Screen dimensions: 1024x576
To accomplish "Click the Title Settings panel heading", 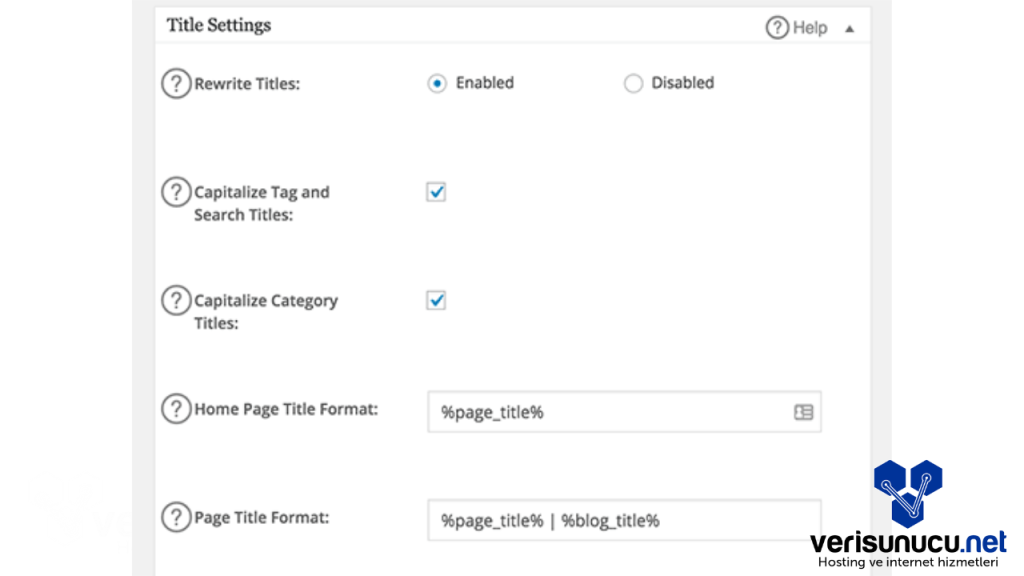I will click(219, 26).
